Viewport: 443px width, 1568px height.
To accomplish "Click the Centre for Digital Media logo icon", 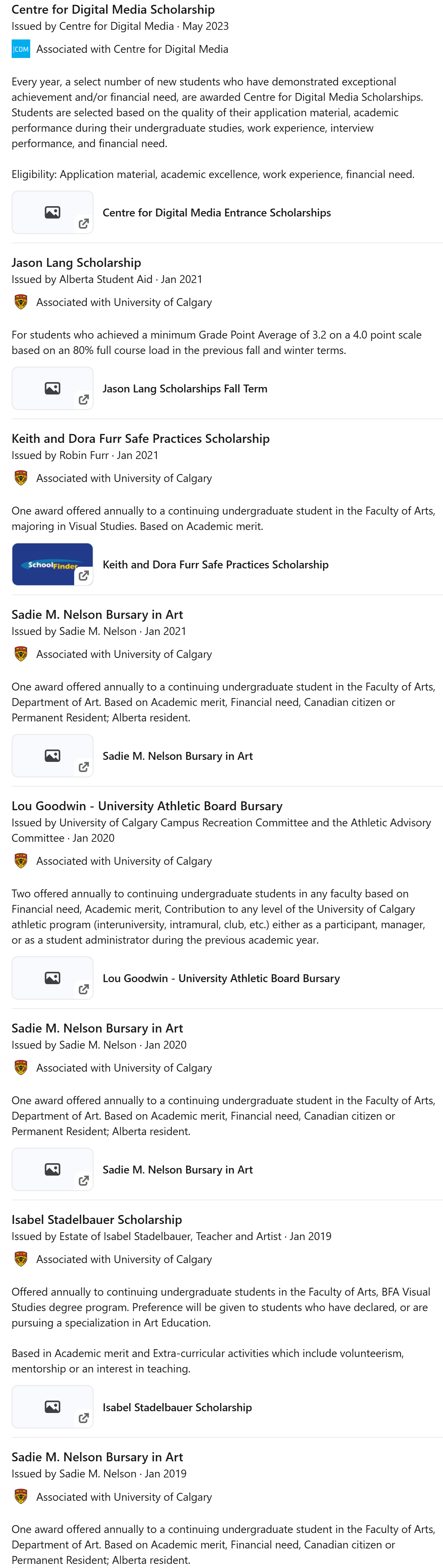I will click(21, 49).
